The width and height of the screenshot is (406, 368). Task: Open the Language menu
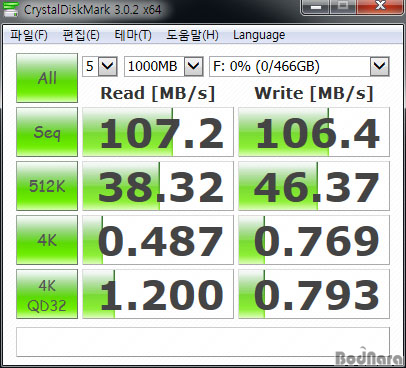pyautogui.click(x=259, y=35)
